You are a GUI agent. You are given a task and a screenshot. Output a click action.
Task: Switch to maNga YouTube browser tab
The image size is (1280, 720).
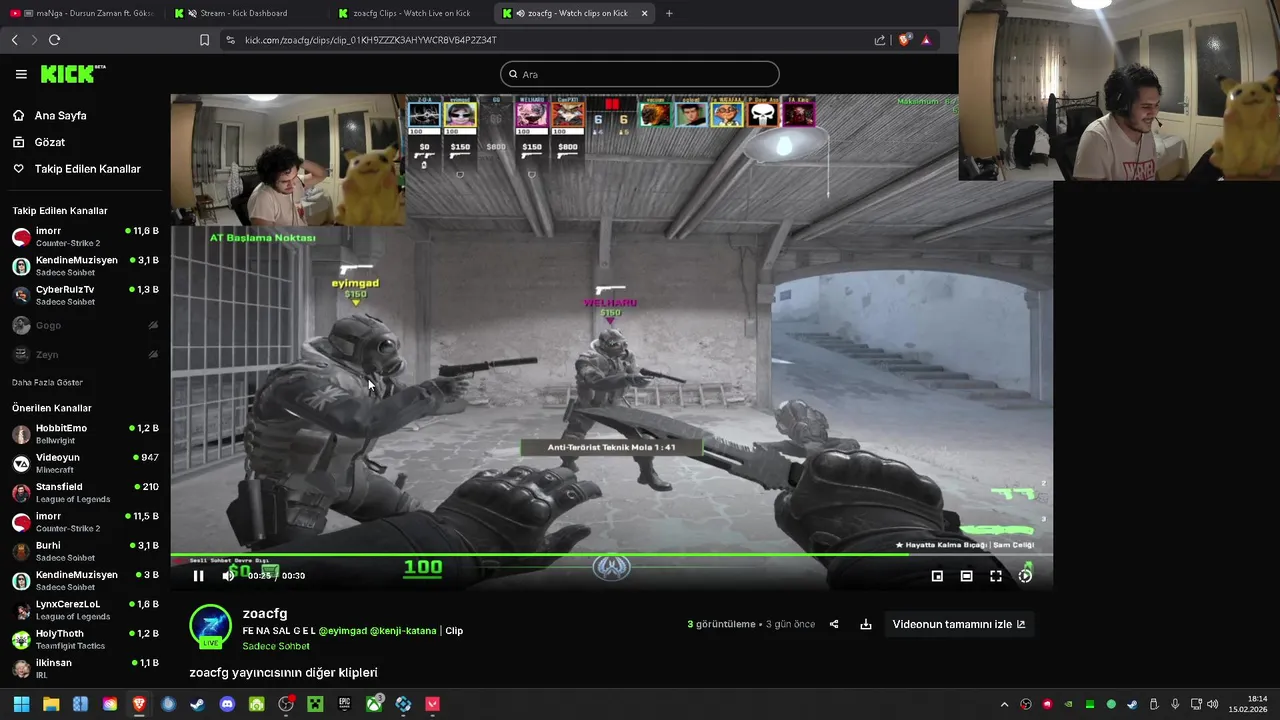[x=82, y=13]
